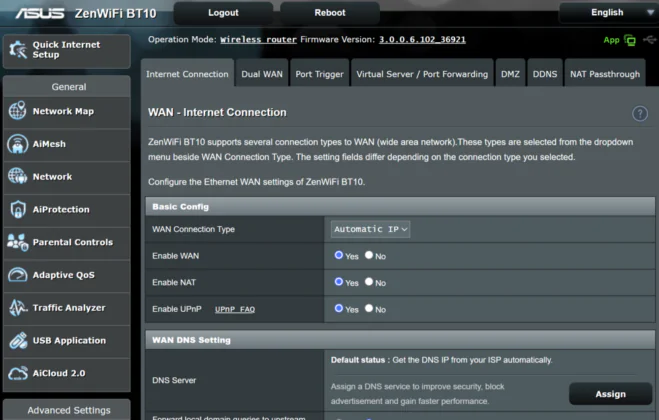Click the ZenWiFi BT10 title text
The width and height of the screenshot is (659, 420).
(x=116, y=13)
